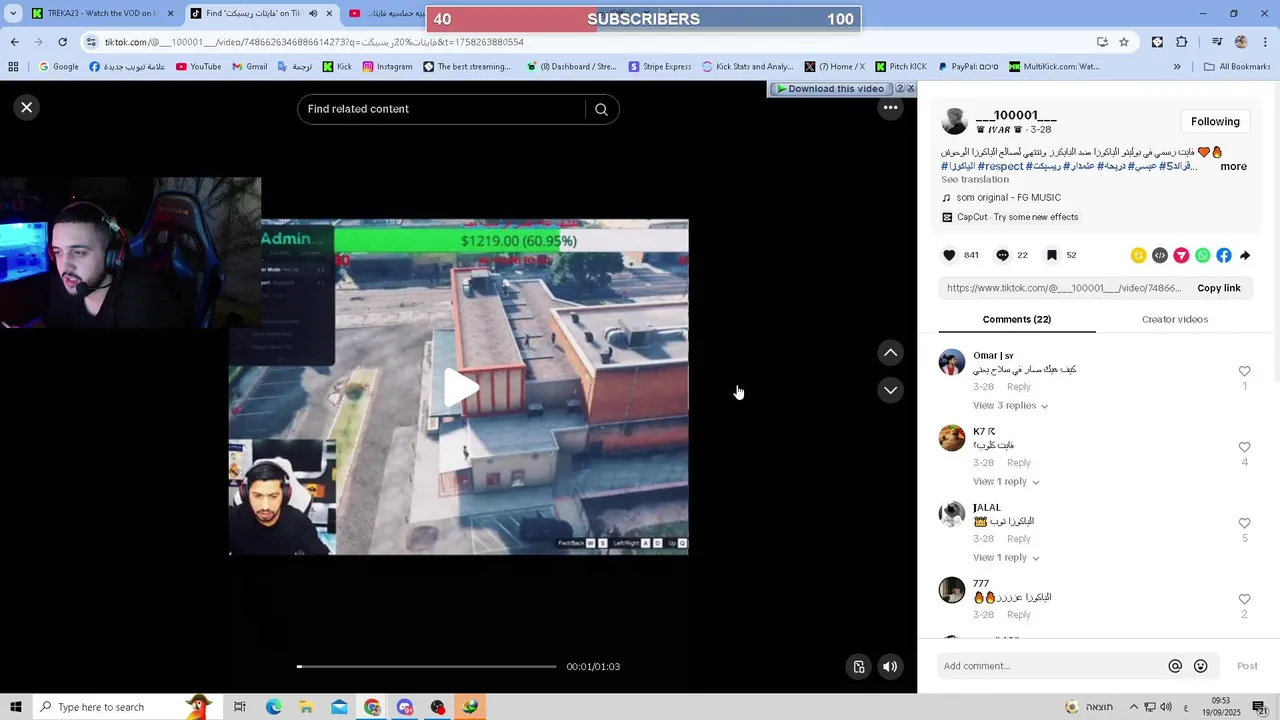Expand the caption with more
The image size is (1280, 720).
coord(1233,166)
